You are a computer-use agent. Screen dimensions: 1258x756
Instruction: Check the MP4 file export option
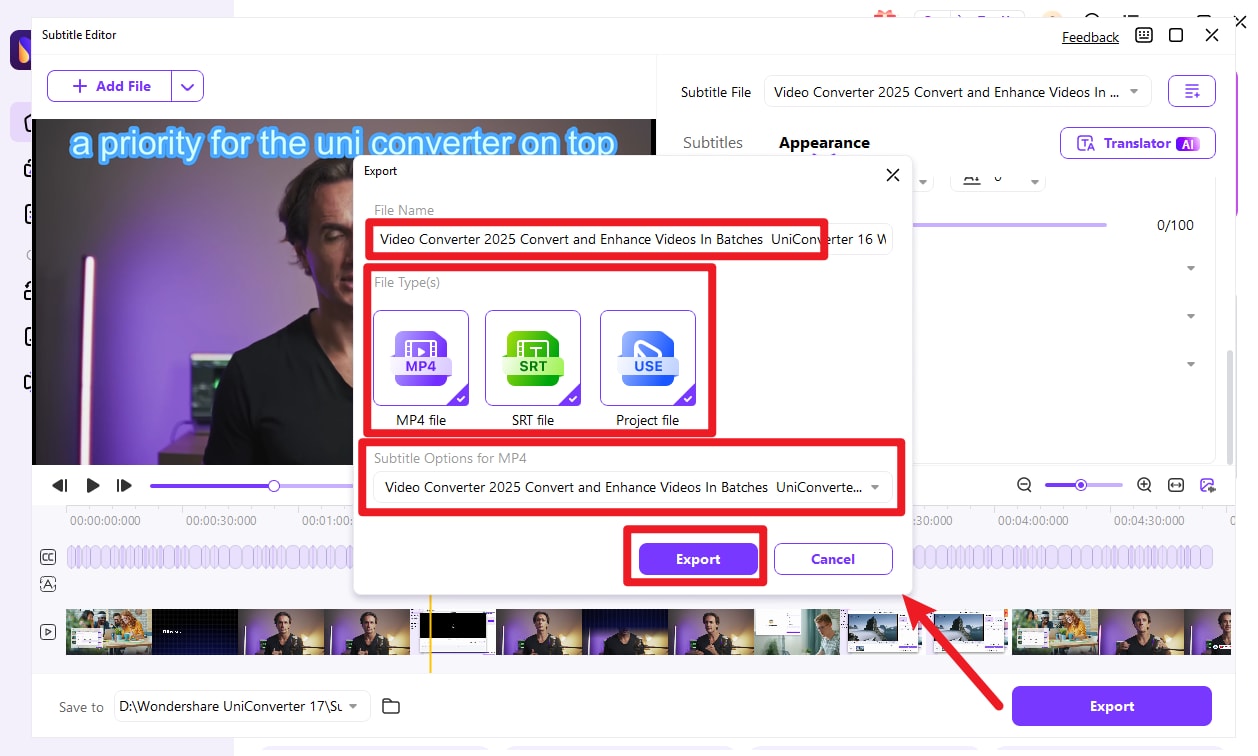(421, 358)
